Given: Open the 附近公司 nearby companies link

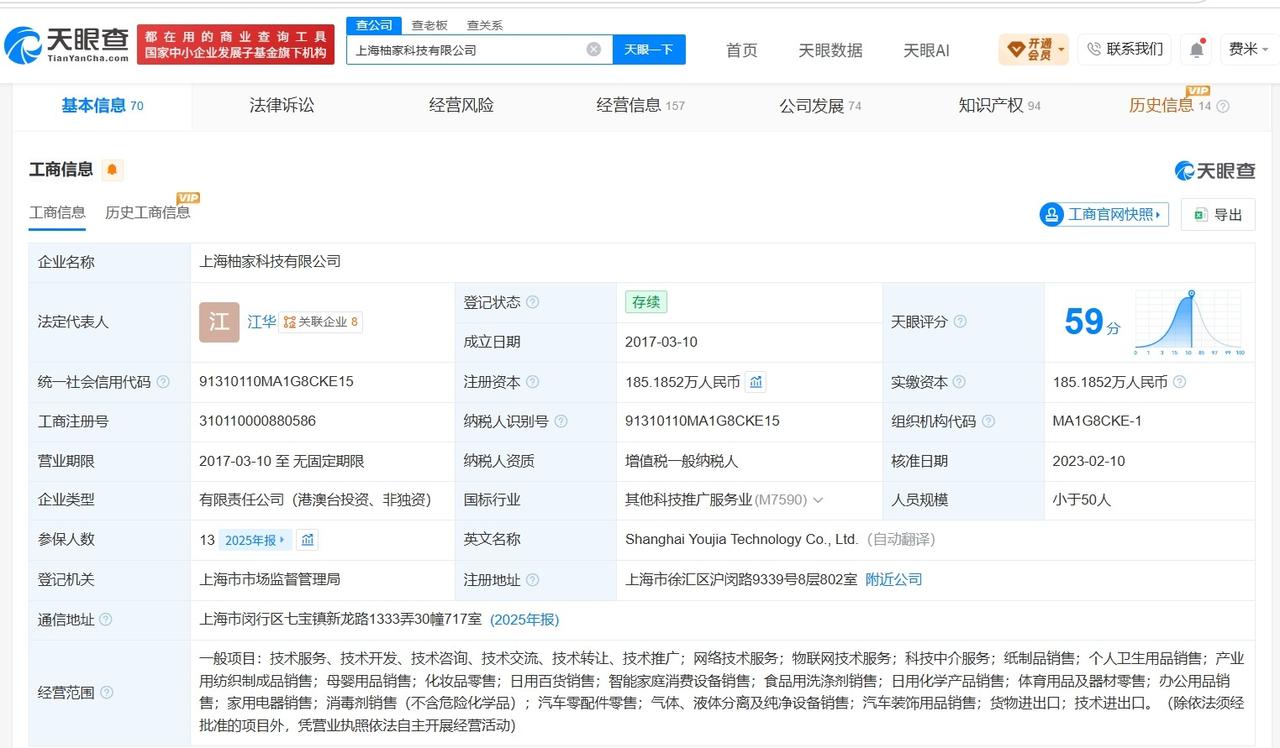Looking at the screenshot, I should [x=894, y=580].
